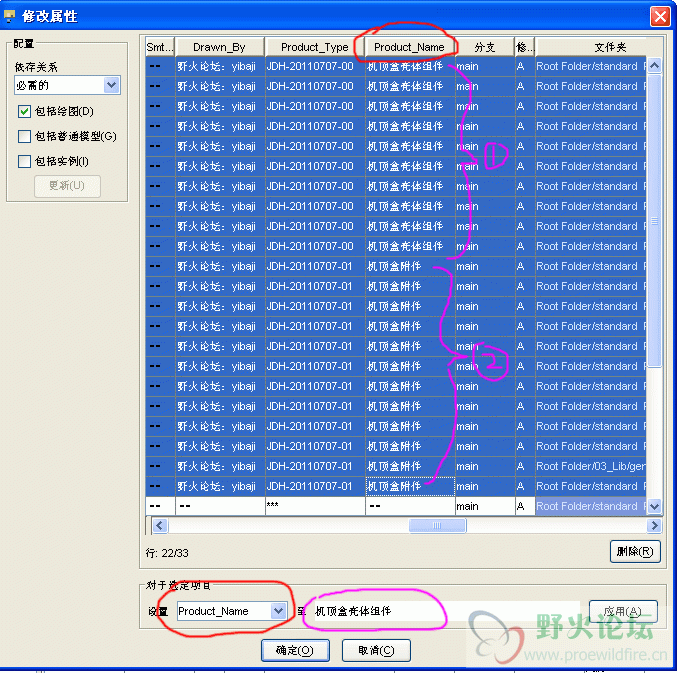This screenshot has height=673, width=677.
Task: Select the Root Folder/03_Lib folder cell
Action: tap(591, 466)
